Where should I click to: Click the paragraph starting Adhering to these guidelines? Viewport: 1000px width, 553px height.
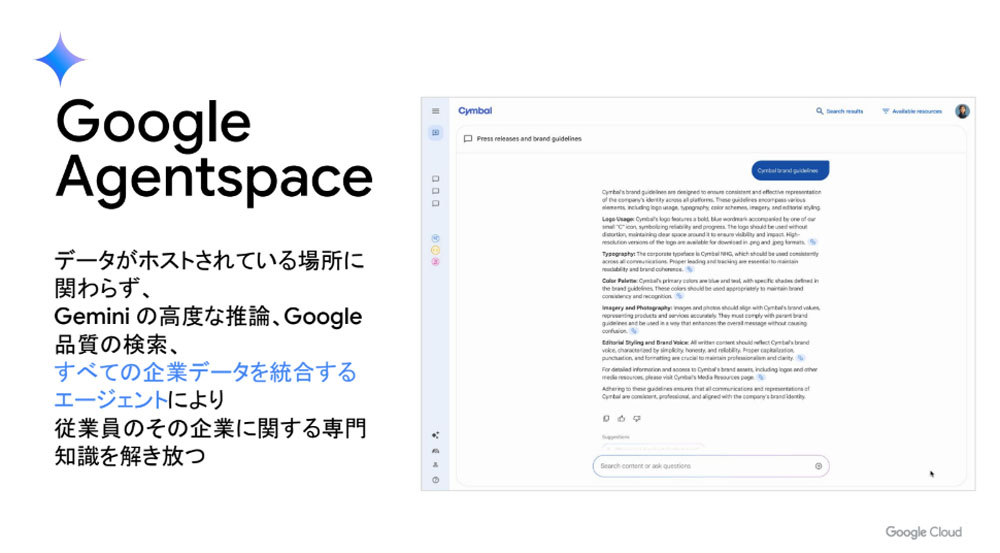706,392
